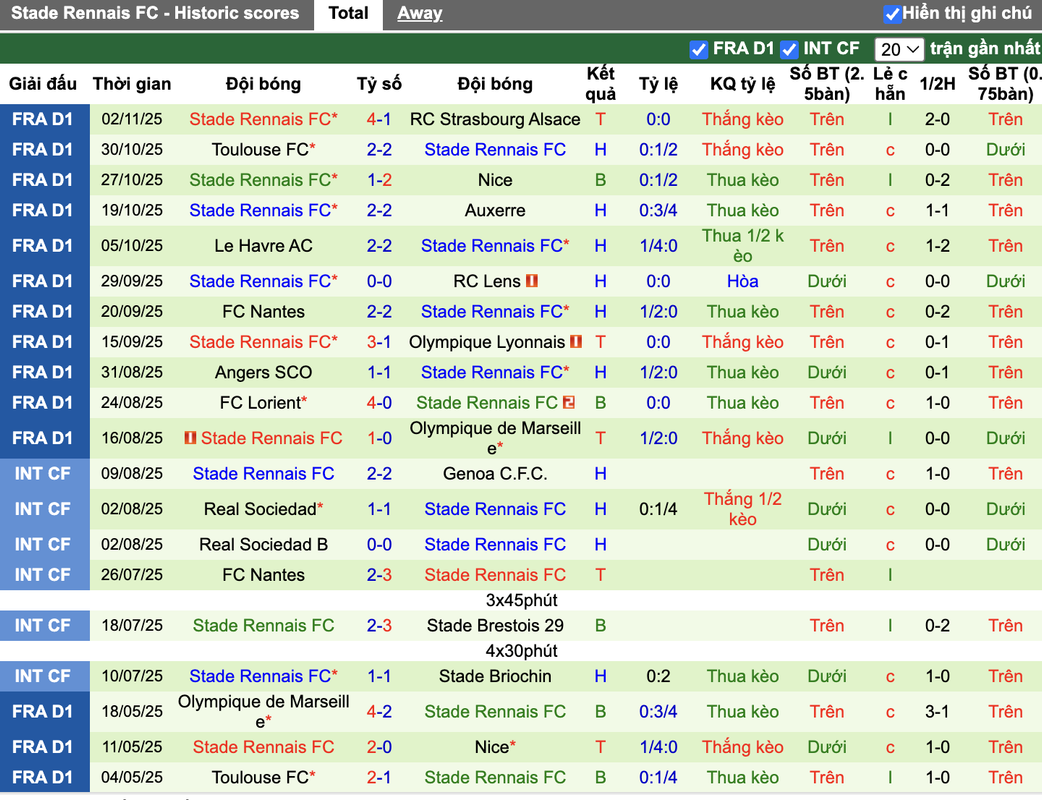The height and width of the screenshot is (800, 1042).
Task: Click the 2-3 score against Stade Brestois 29
Action: pos(379,626)
